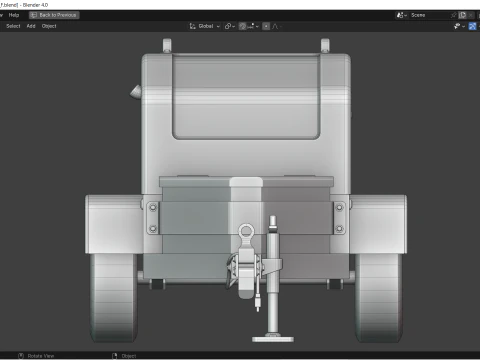Image resolution: width=480 pixels, height=360 pixels.
Task: Open the Object menu
Action: [49, 26]
